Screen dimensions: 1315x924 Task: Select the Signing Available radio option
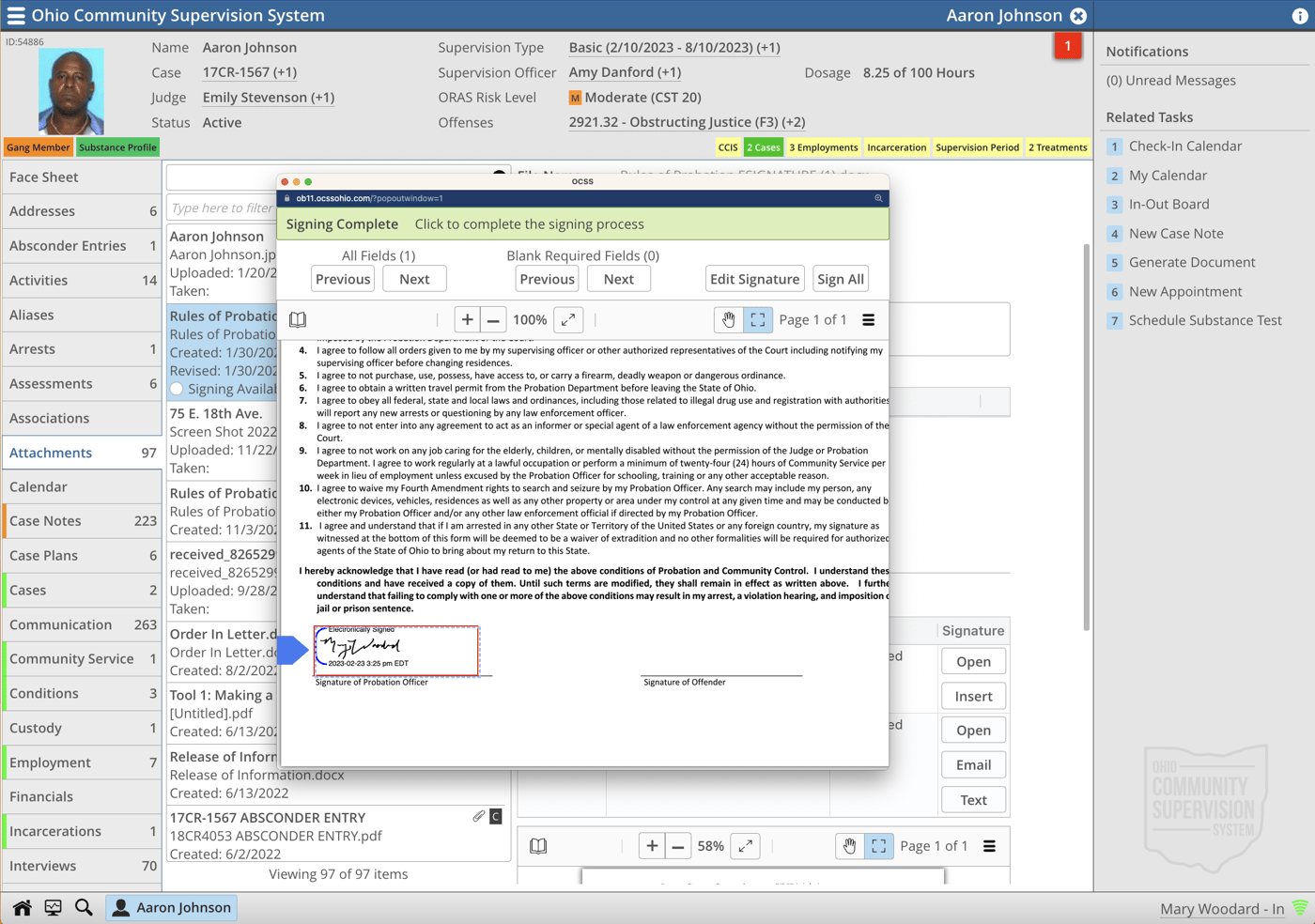click(177, 389)
